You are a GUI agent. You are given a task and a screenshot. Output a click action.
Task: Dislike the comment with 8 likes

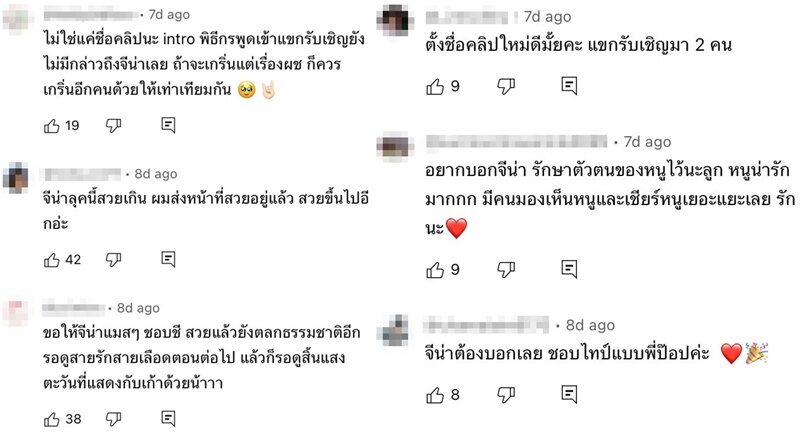coord(506,395)
